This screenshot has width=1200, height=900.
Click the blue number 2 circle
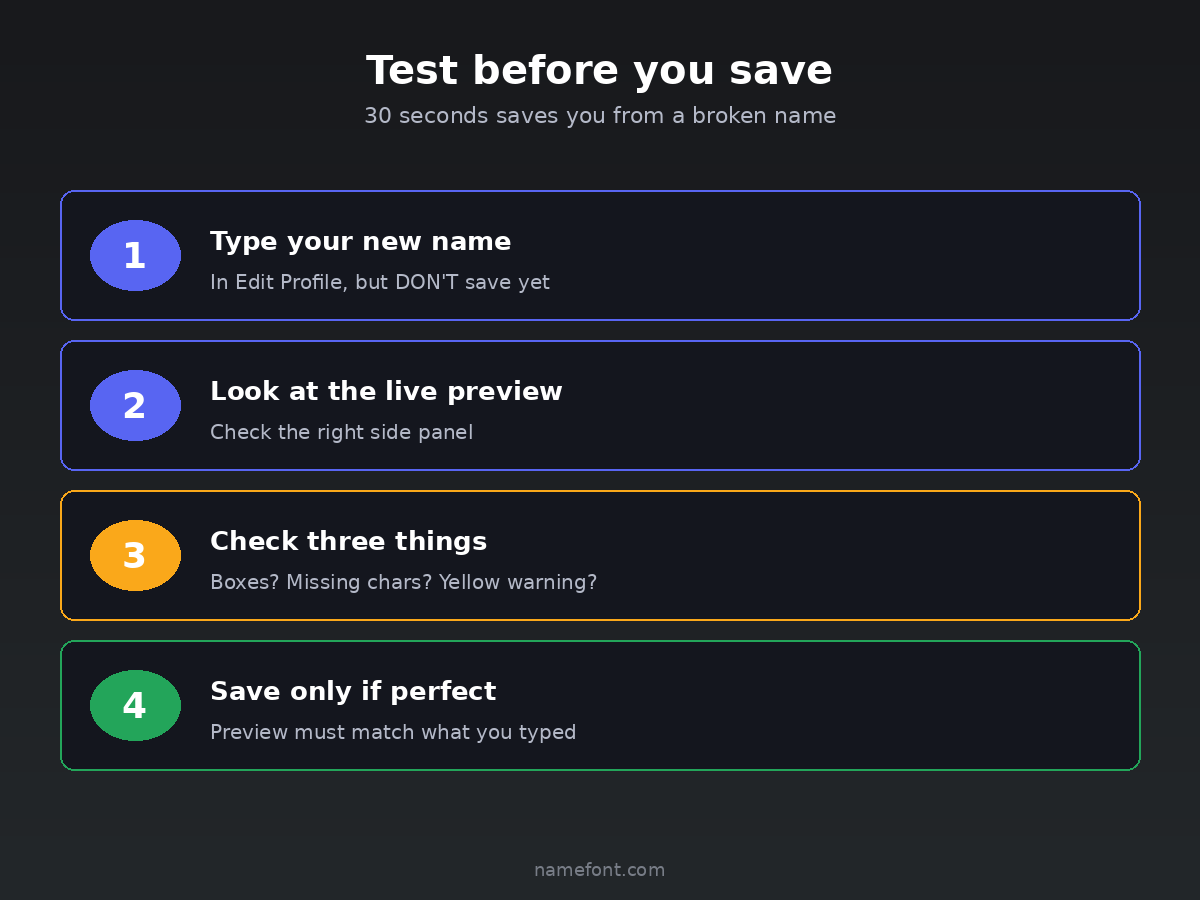pos(135,406)
